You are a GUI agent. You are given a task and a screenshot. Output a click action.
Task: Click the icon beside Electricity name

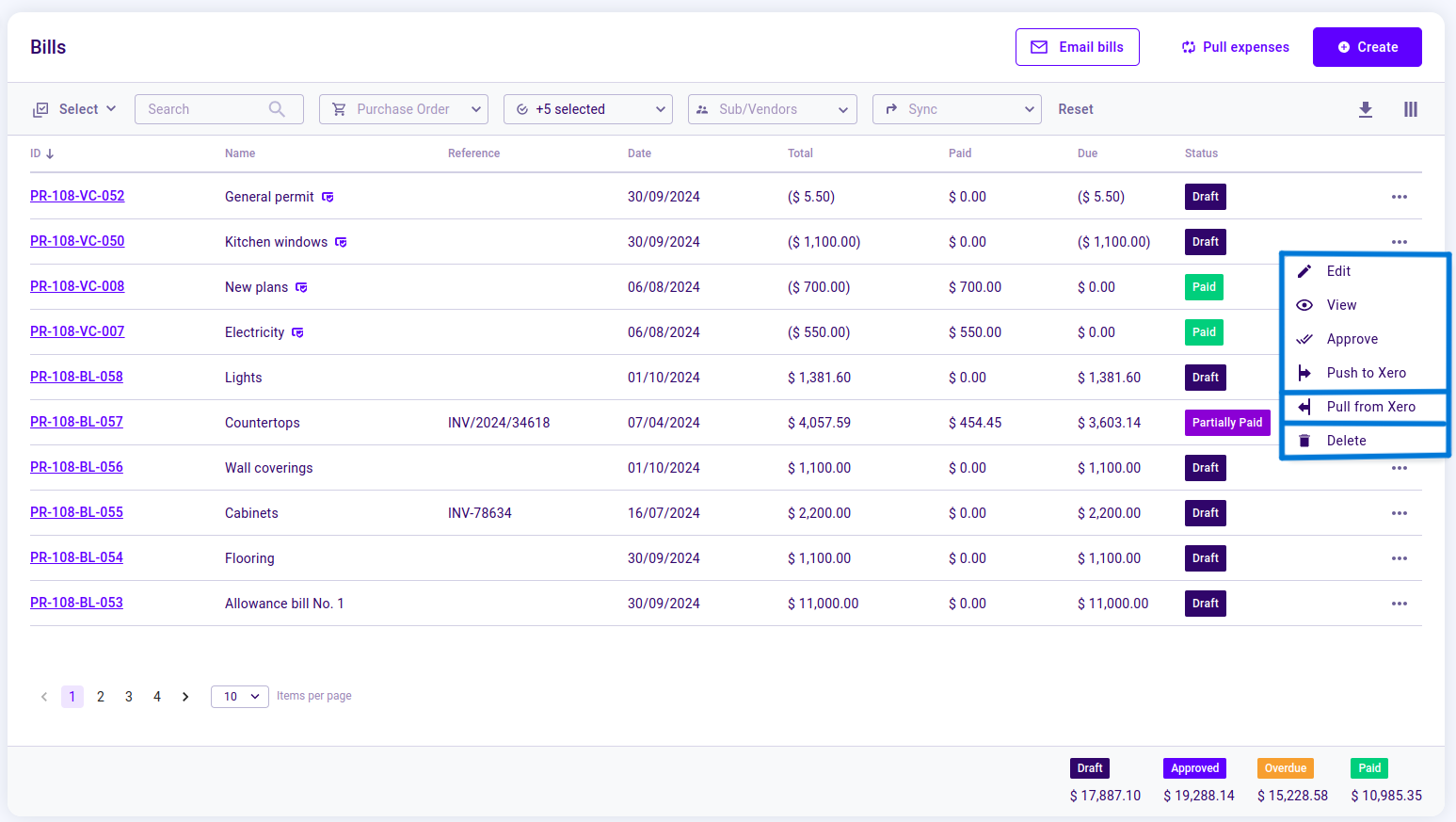pyautogui.click(x=297, y=332)
